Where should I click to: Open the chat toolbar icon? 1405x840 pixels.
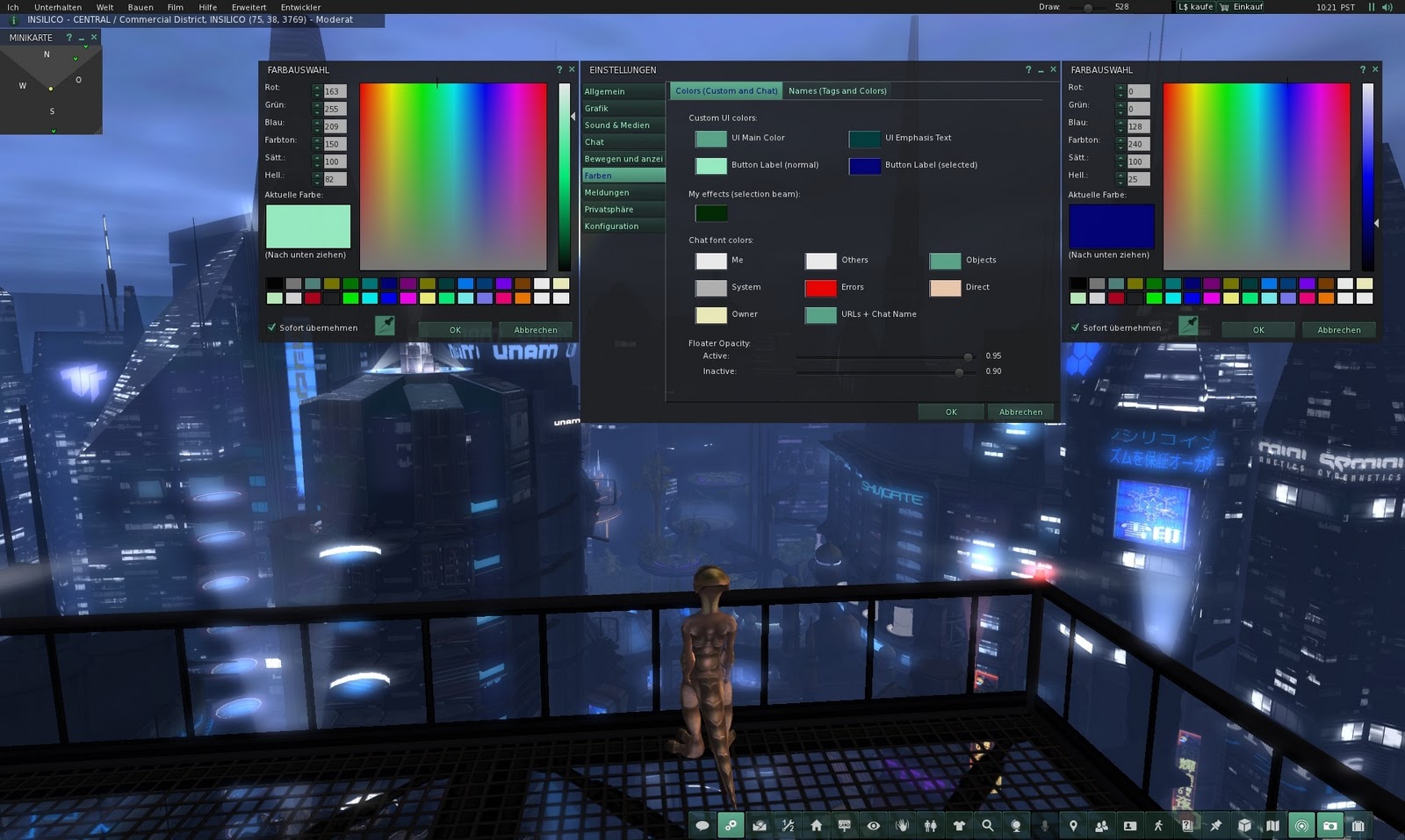pos(702,825)
